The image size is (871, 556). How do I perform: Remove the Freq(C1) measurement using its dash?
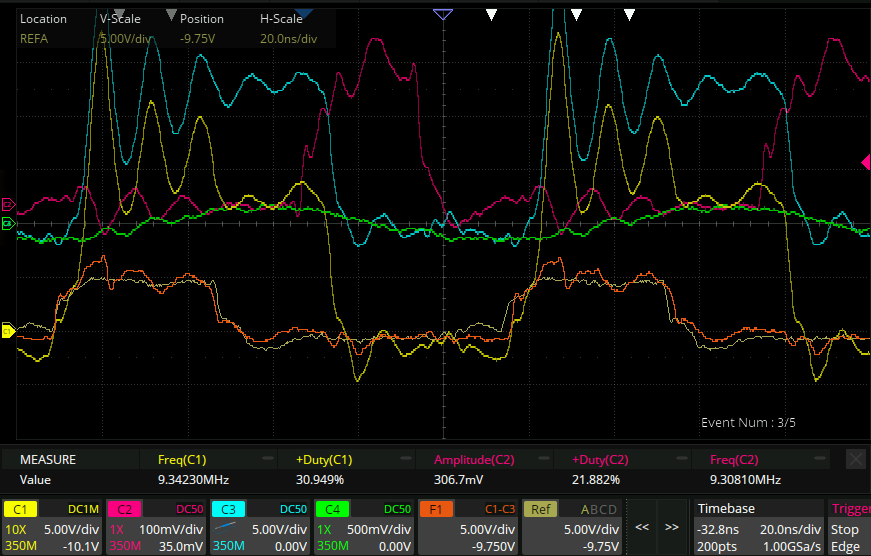pyautogui.click(x=266, y=460)
